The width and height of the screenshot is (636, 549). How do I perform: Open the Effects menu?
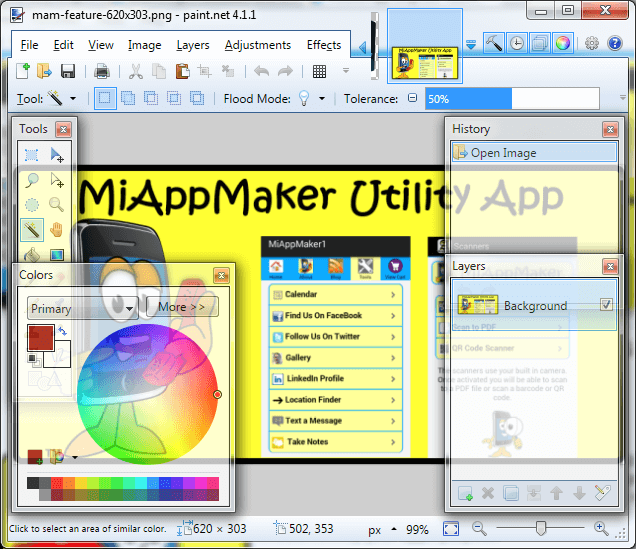(324, 45)
